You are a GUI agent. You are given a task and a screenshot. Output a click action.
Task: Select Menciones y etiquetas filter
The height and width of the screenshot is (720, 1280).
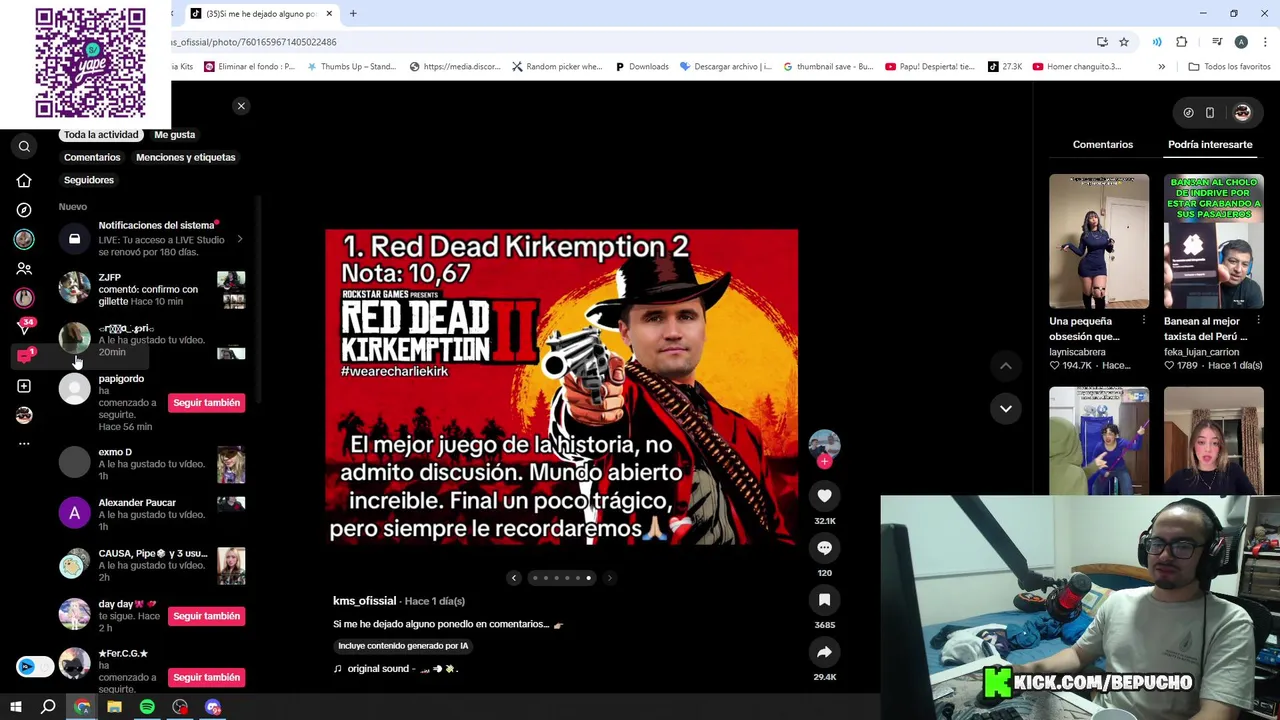tap(186, 158)
